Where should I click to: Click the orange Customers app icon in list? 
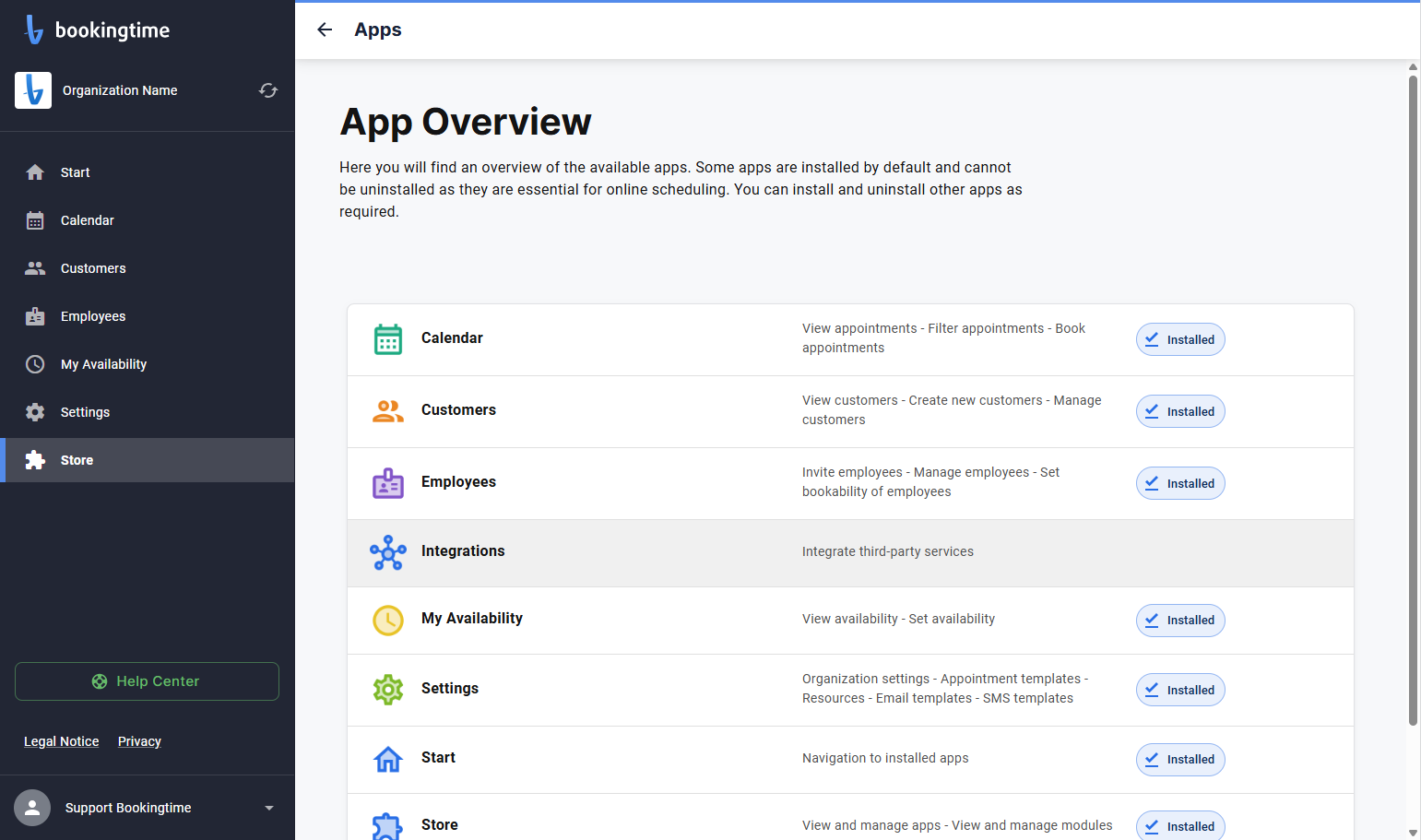388,411
